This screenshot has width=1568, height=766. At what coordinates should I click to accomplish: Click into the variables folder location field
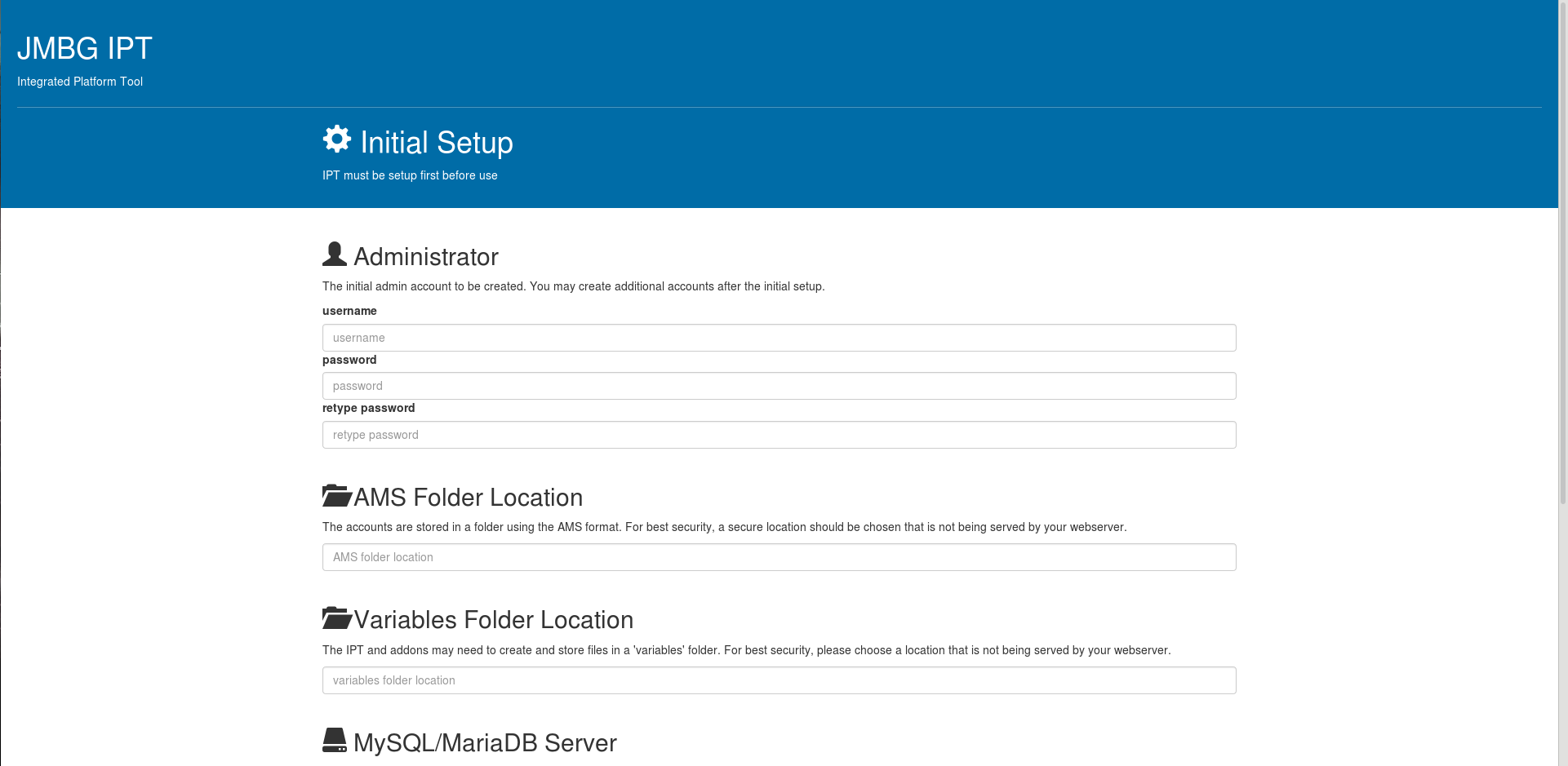[779, 680]
